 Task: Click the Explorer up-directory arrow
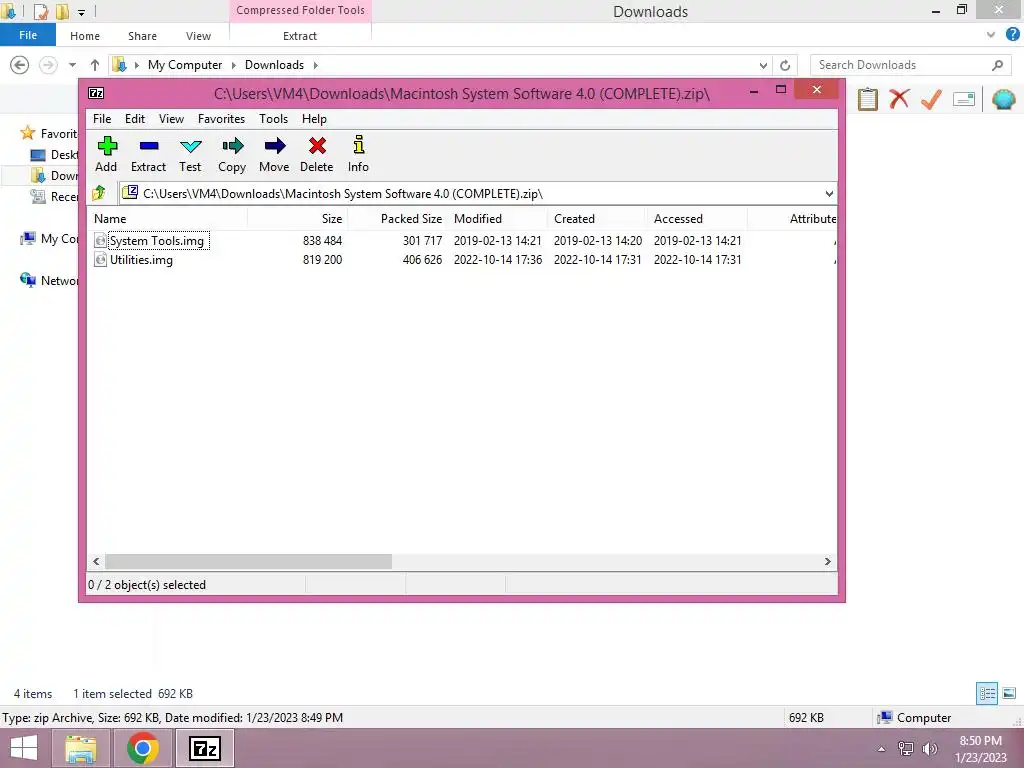click(95, 65)
